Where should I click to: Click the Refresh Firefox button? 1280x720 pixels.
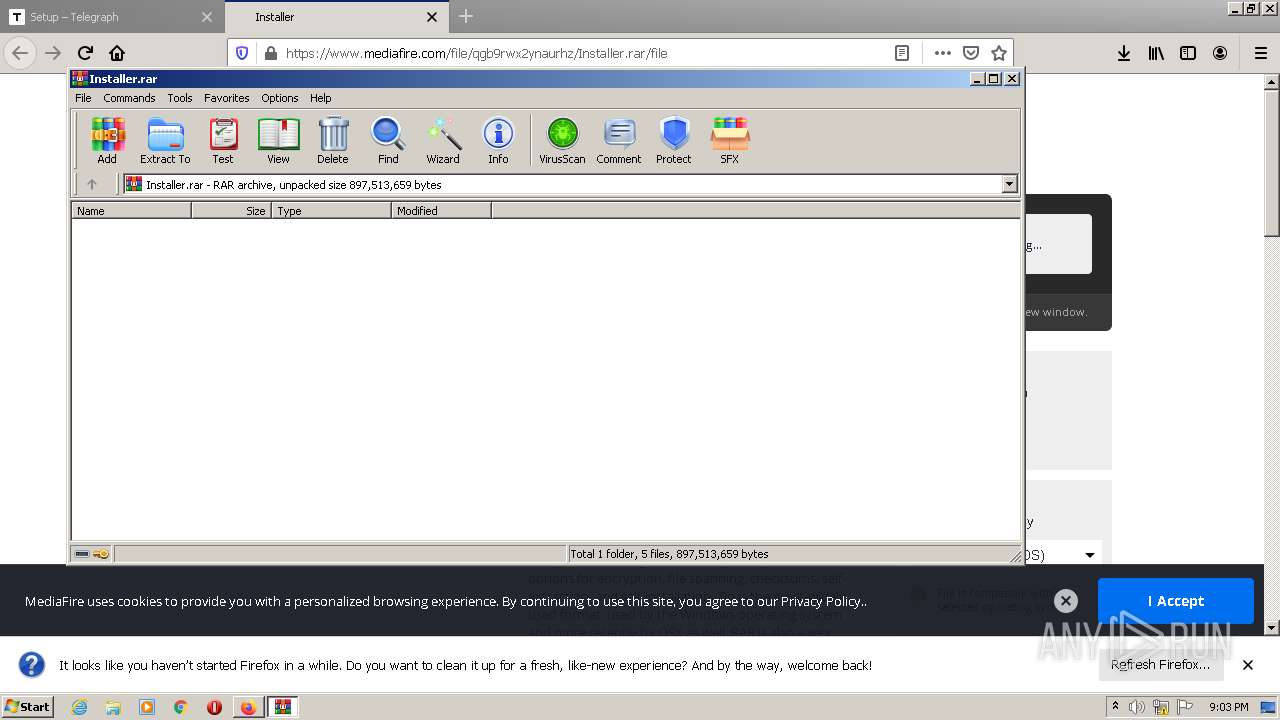click(1160, 665)
